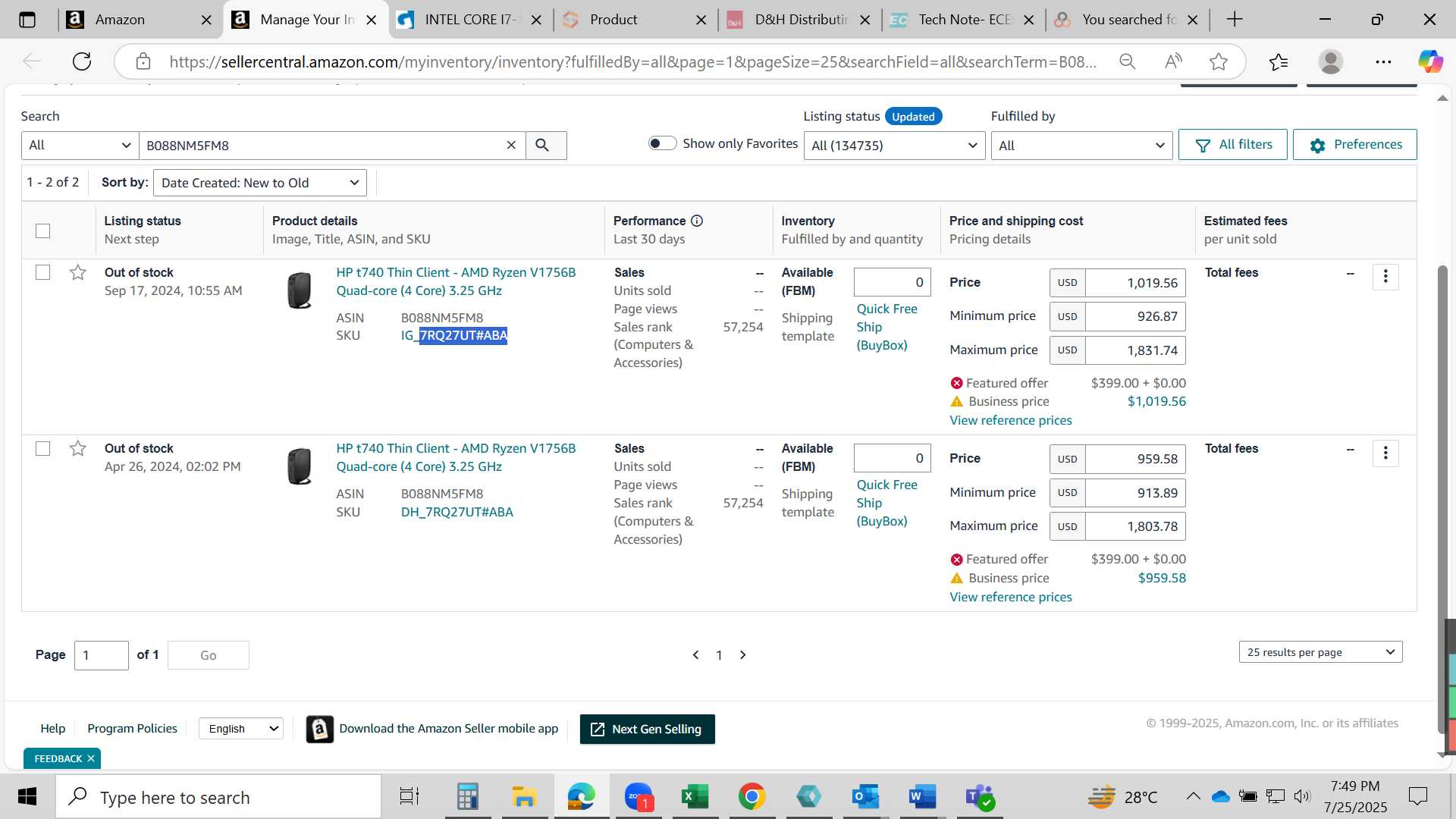Switch to INTEL CORE I7 tab
The image size is (1456, 819).
470,20
